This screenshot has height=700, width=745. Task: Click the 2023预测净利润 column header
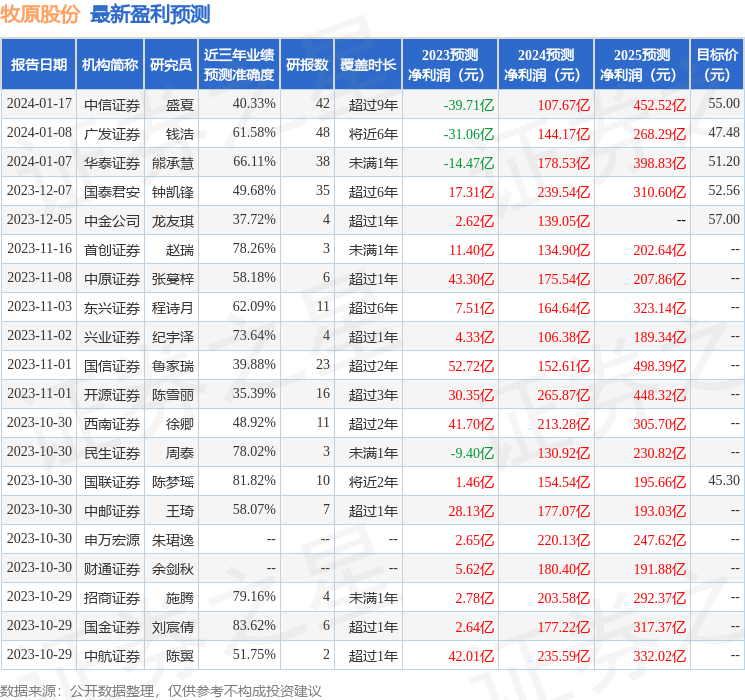450,65
